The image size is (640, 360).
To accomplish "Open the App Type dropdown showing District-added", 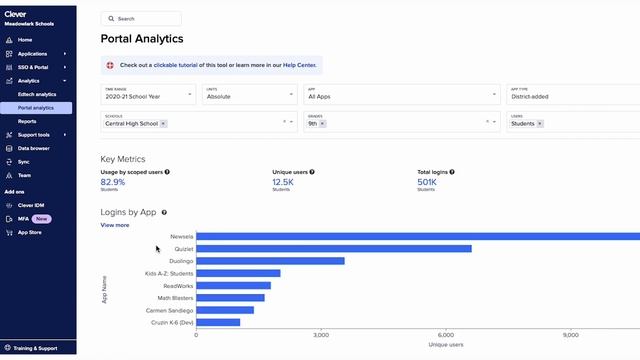I will pyautogui.click(x=573, y=94).
